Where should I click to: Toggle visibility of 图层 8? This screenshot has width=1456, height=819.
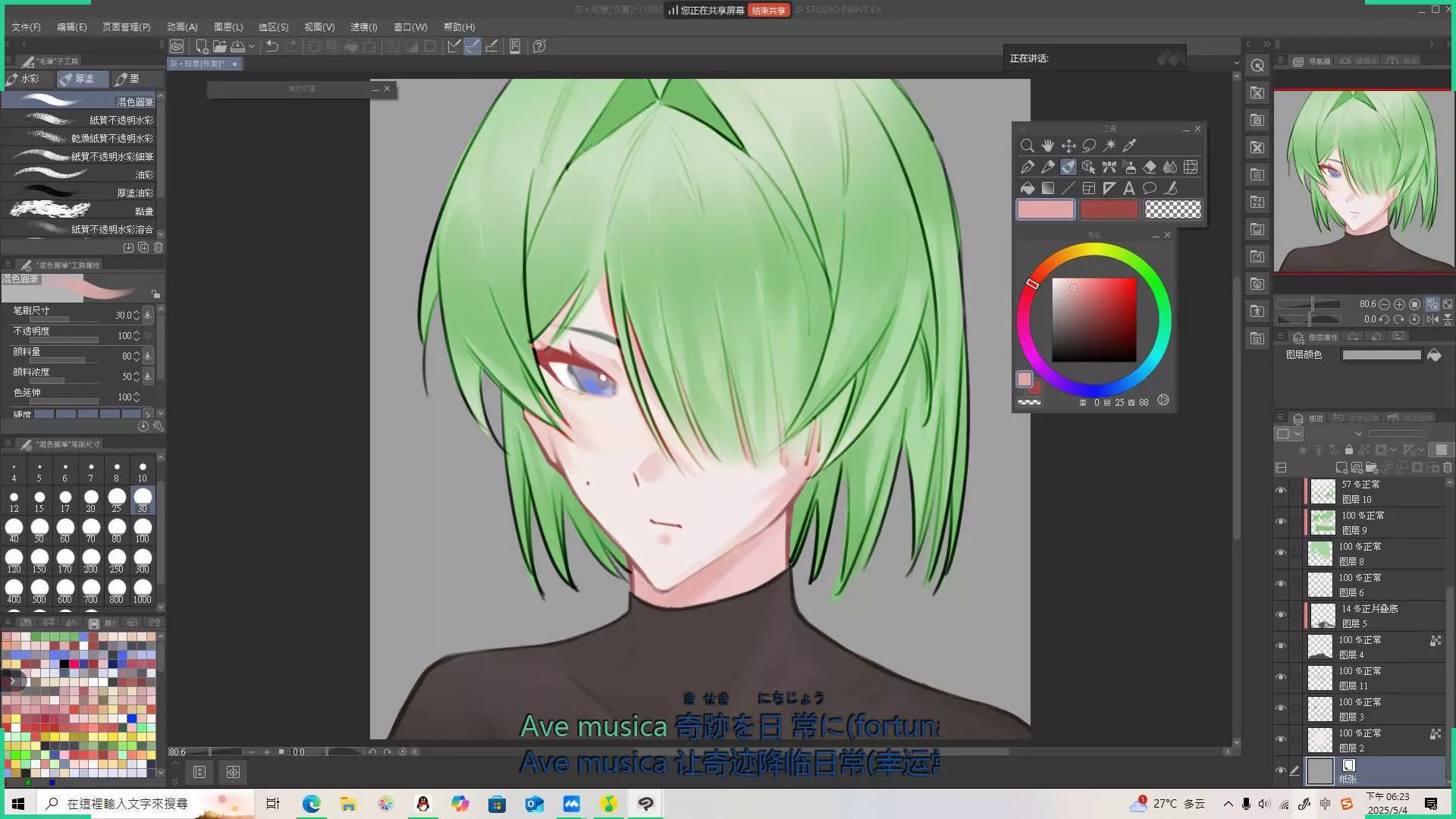coord(1281,554)
